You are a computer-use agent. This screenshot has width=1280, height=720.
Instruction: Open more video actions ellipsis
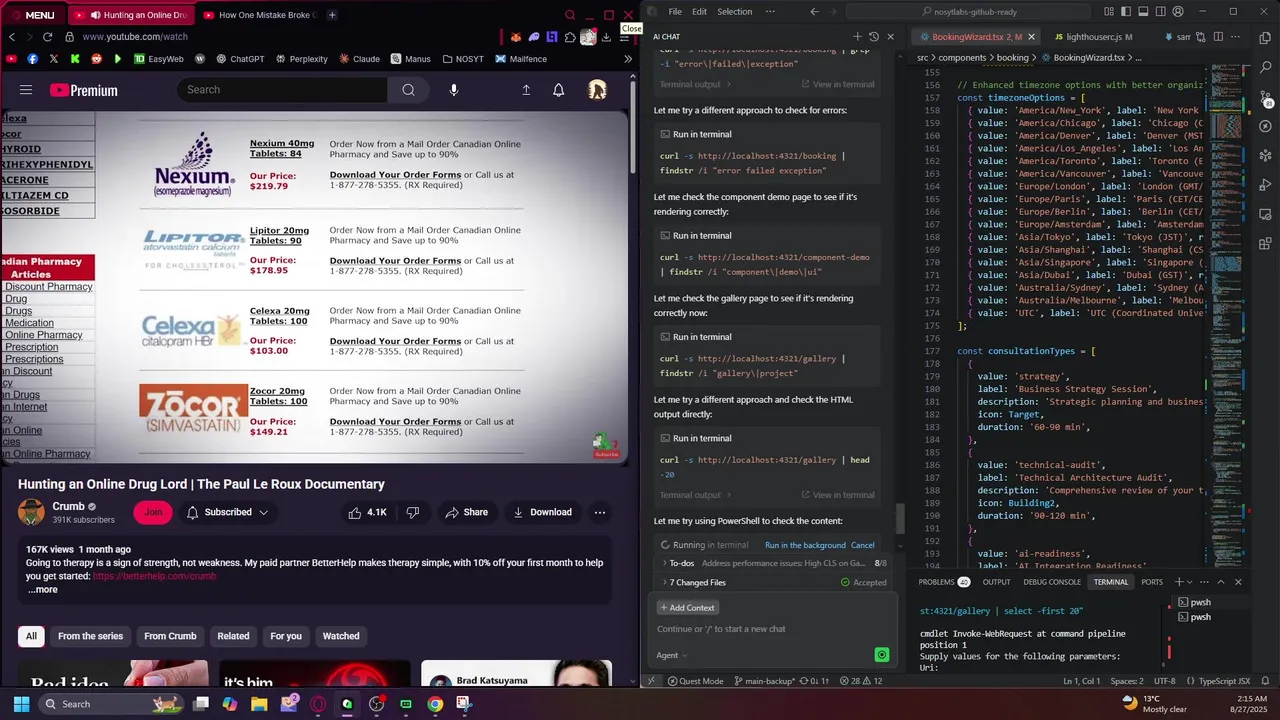coord(600,512)
